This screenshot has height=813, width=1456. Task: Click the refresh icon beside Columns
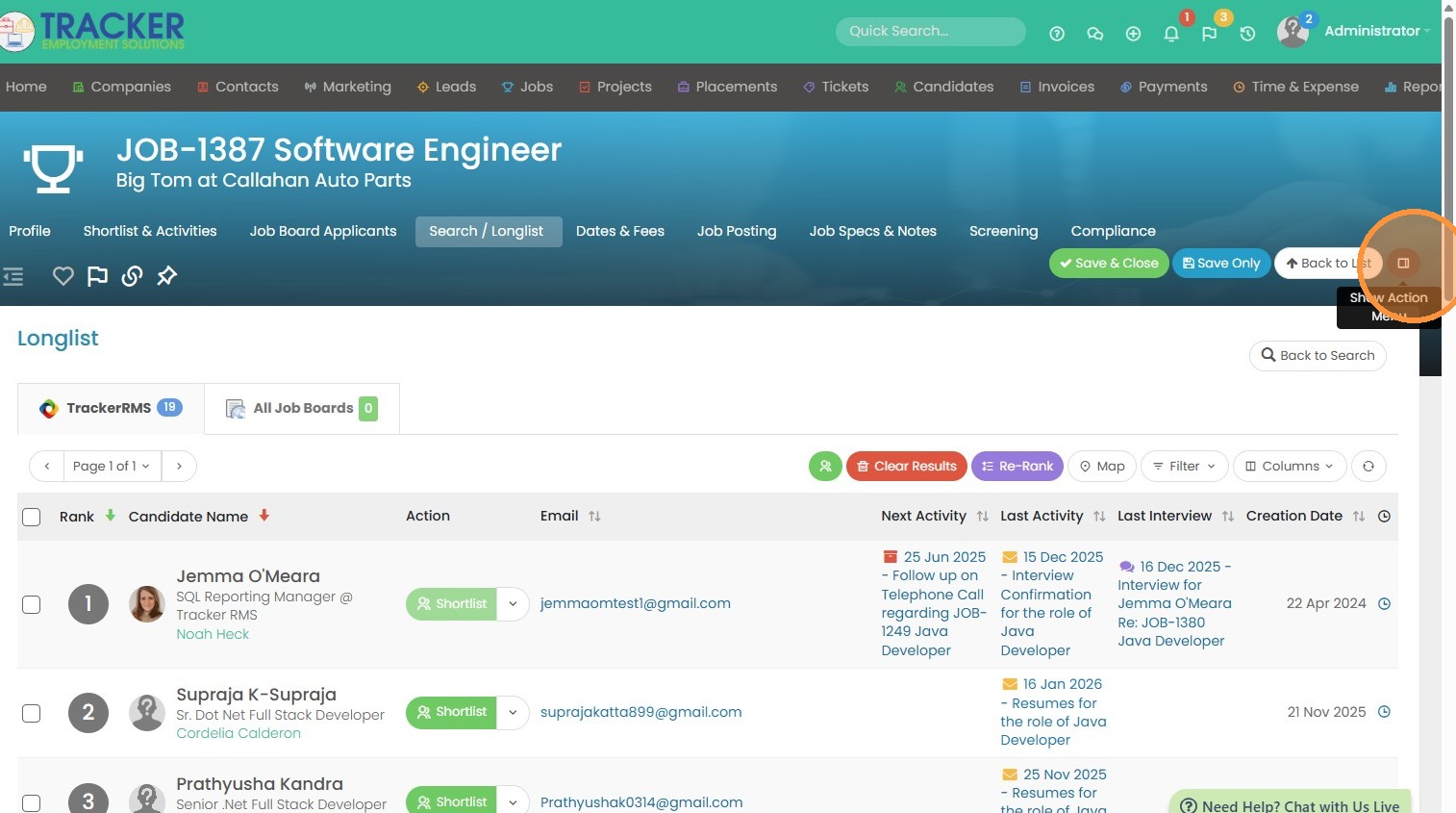[1368, 467]
